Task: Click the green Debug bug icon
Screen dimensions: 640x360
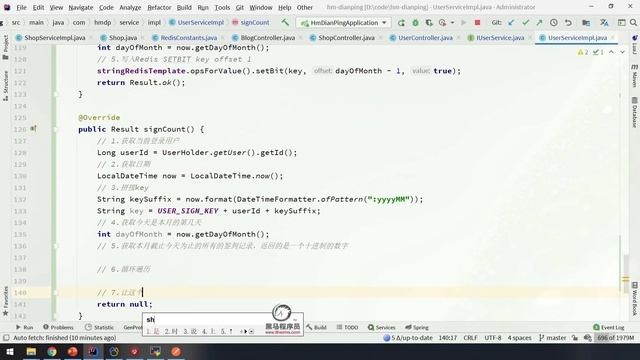Action: click(415, 23)
